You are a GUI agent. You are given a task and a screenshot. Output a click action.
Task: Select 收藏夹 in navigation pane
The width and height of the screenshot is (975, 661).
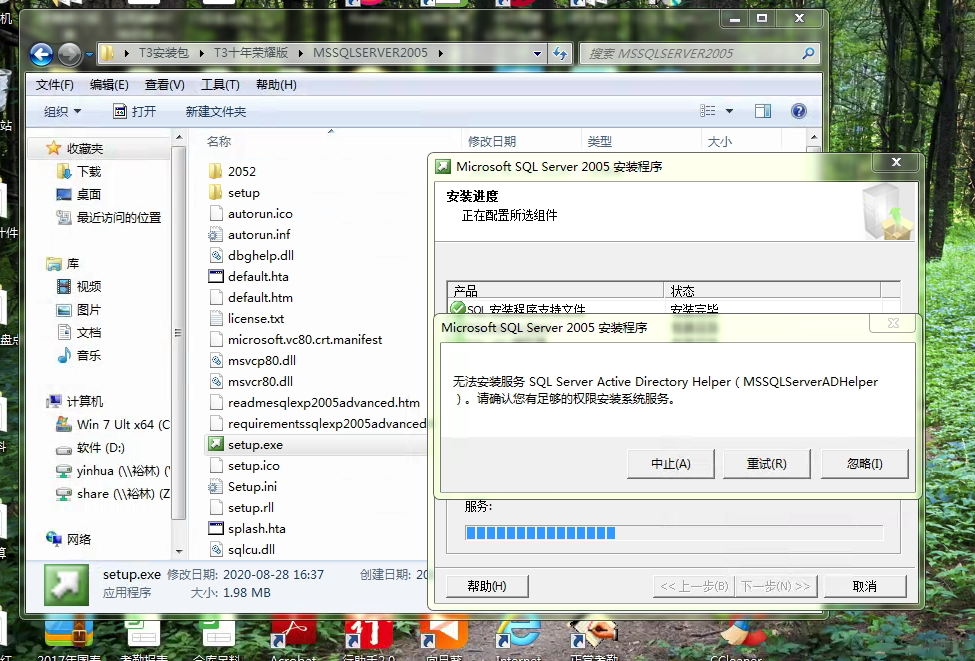coord(85,149)
